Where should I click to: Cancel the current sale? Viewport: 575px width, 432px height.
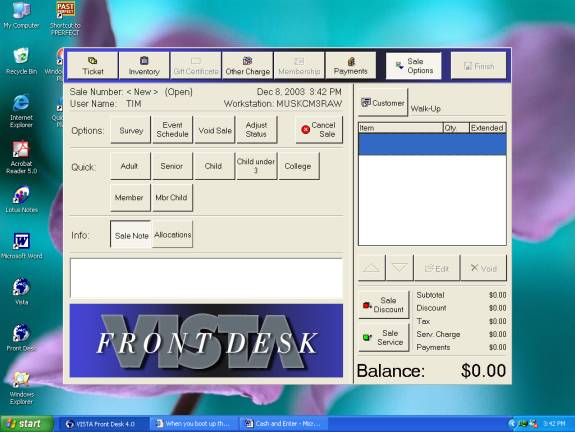[x=319, y=130]
